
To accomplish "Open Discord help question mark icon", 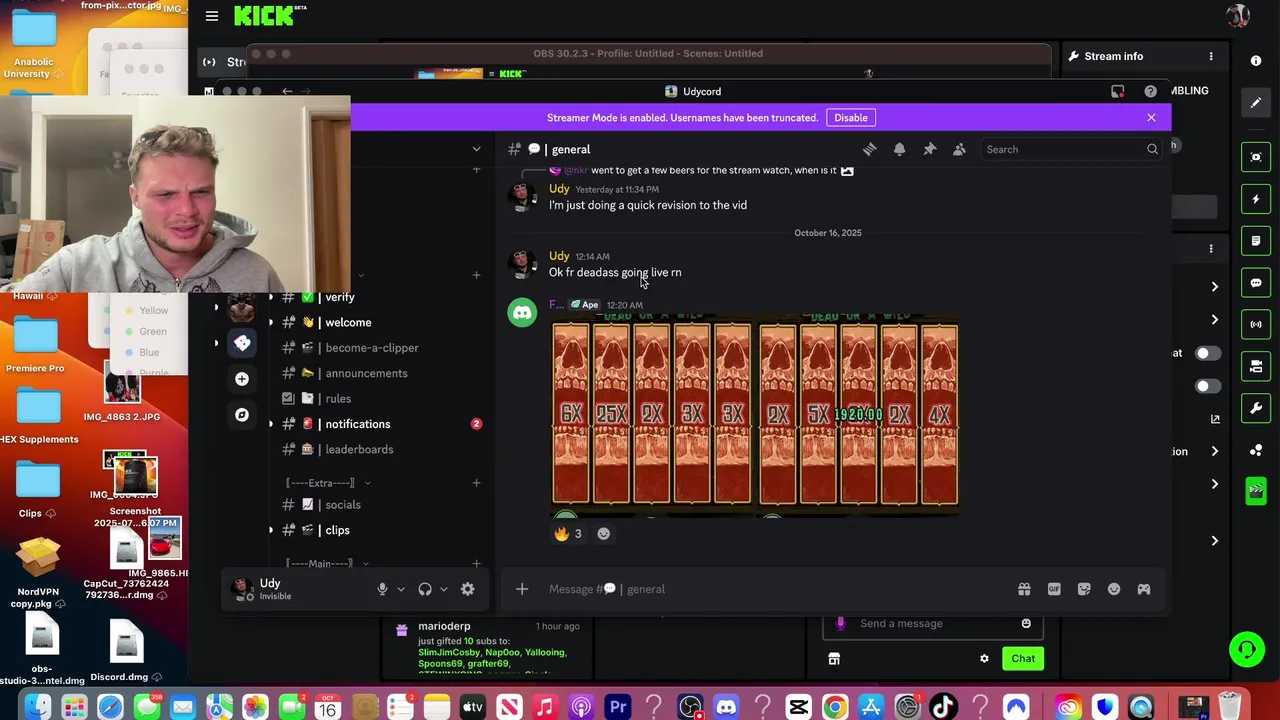I will coord(1150,91).
